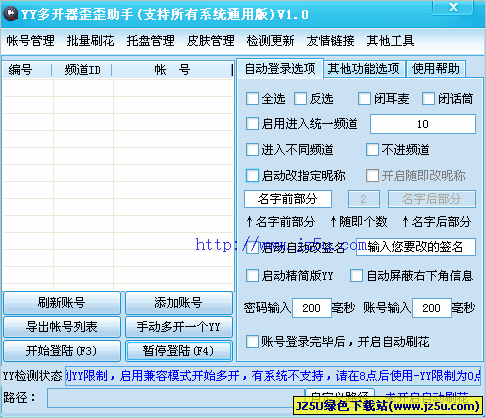Viewport: 486px width, 418px height.
Task: Click the 暂停登陆(F4) button
Action: click(179, 351)
